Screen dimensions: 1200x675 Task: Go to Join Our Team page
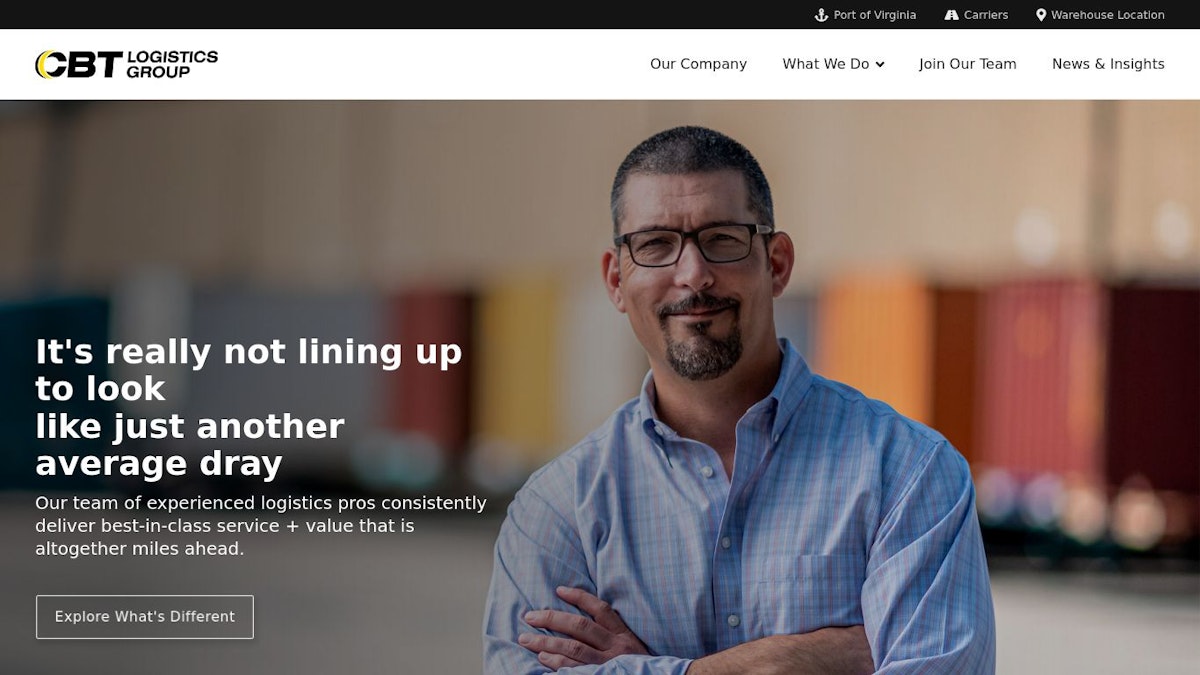pyautogui.click(x=967, y=64)
